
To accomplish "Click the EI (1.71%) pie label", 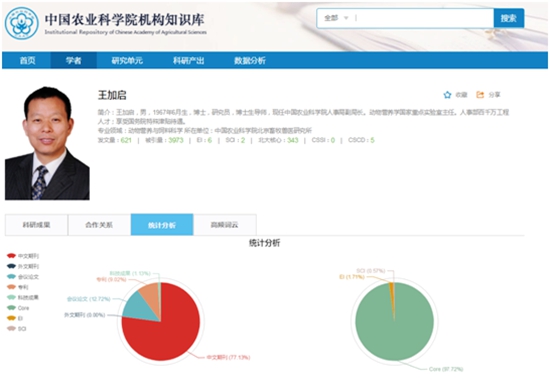I will click(x=352, y=277).
